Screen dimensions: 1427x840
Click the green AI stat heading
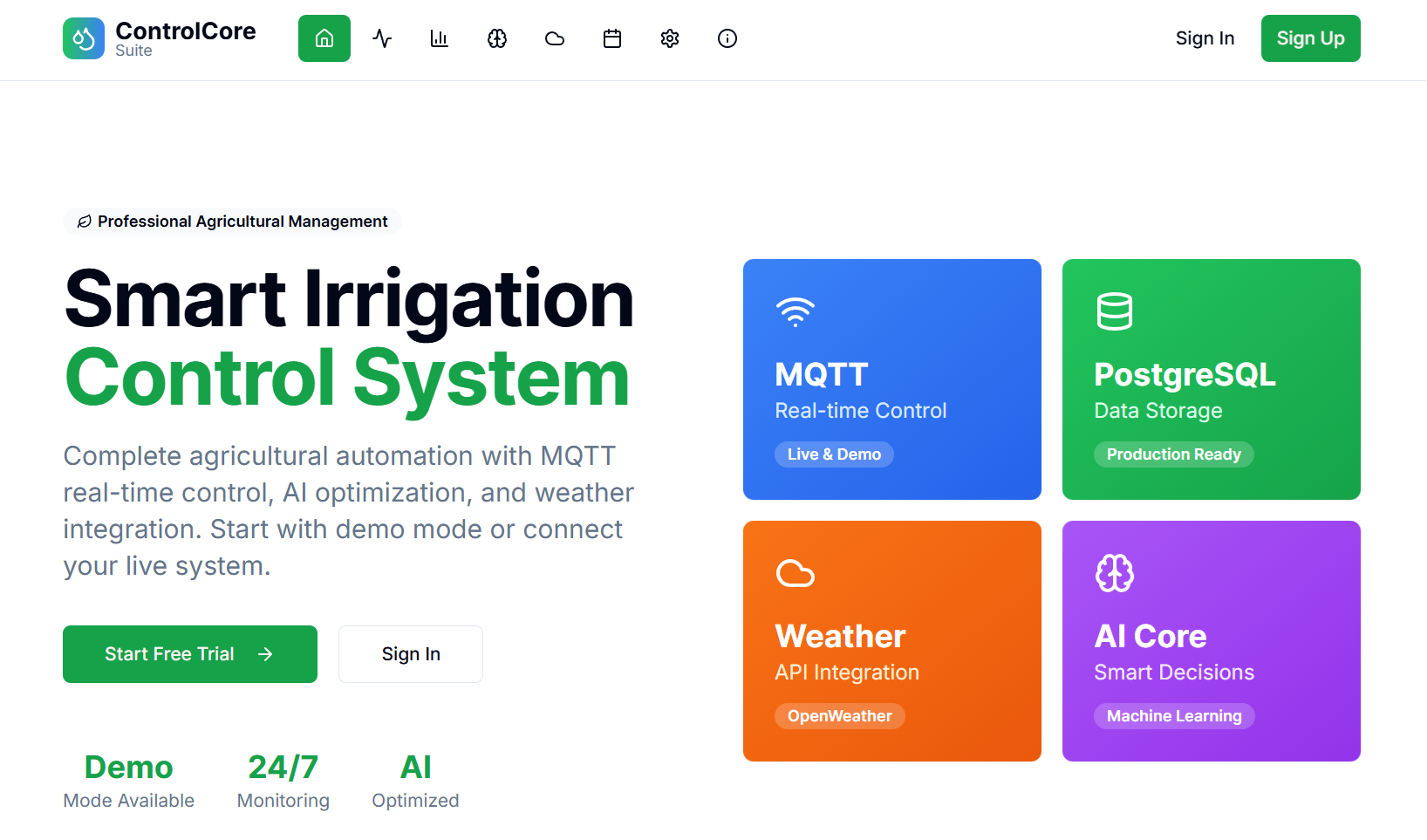[x=415, y=768]
